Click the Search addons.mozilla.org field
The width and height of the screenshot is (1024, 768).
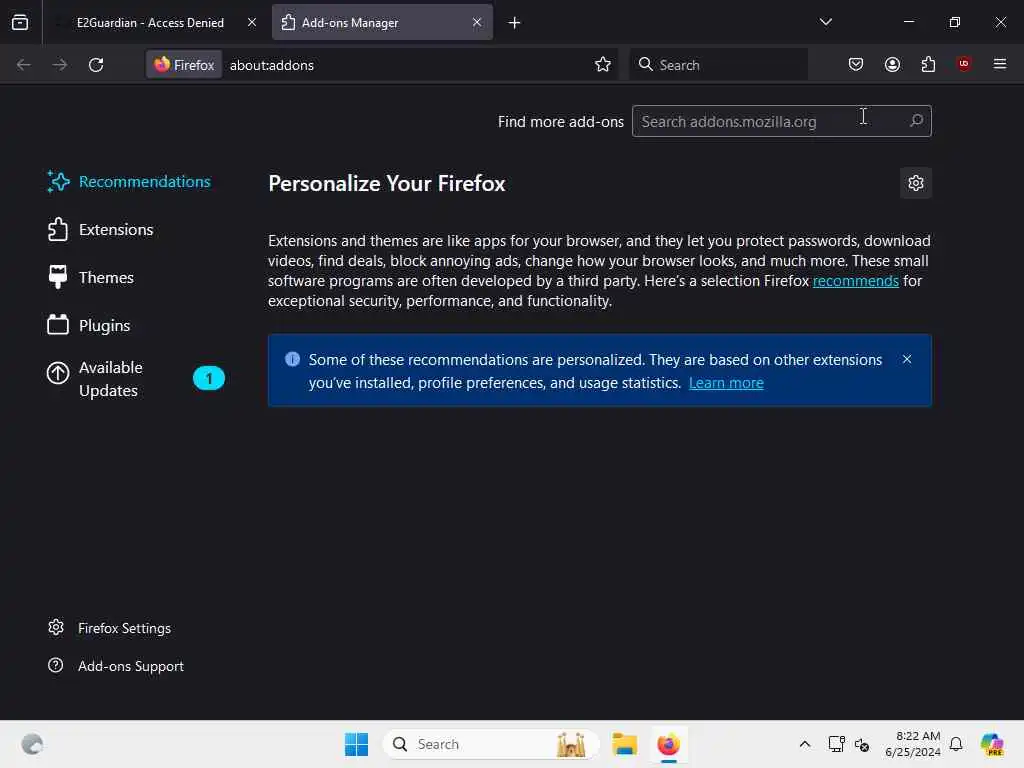pos(782,121)
